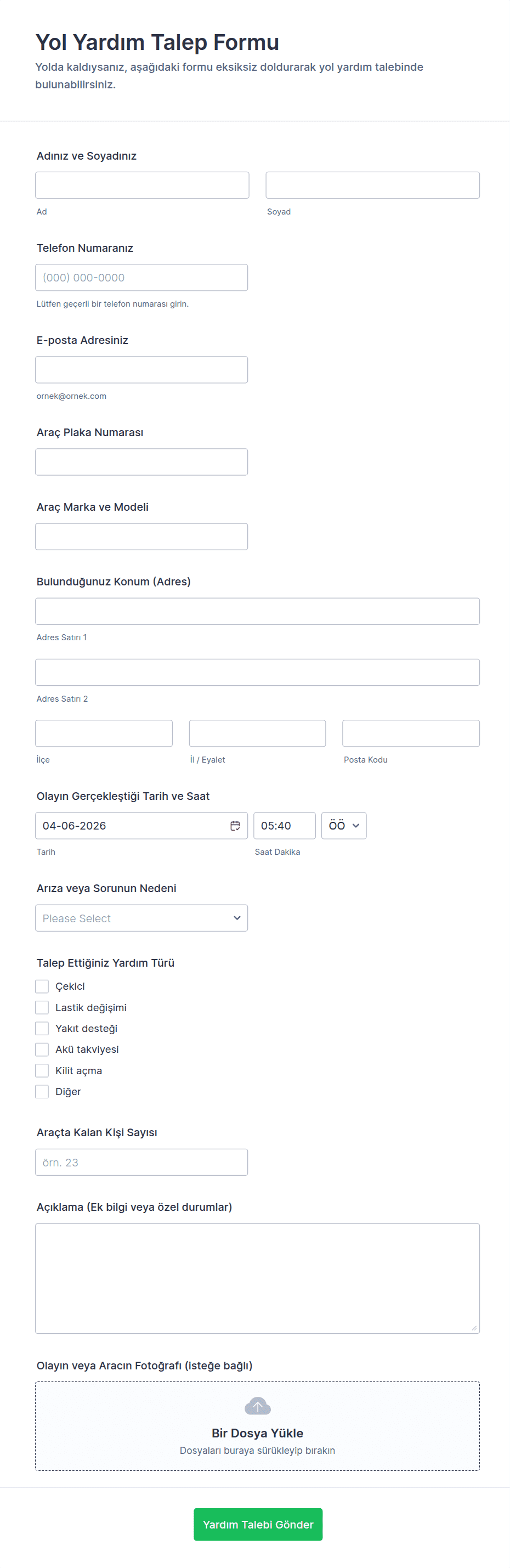Check the Diğer option
The height and width of the screenshot is (1568, 510).
[x=42, y=1091]
